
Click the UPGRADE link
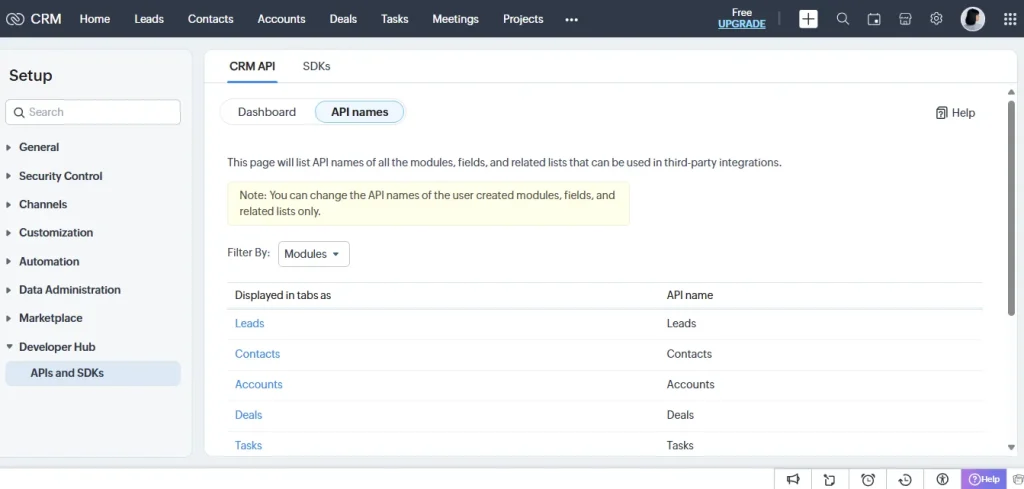coord(742,24)
